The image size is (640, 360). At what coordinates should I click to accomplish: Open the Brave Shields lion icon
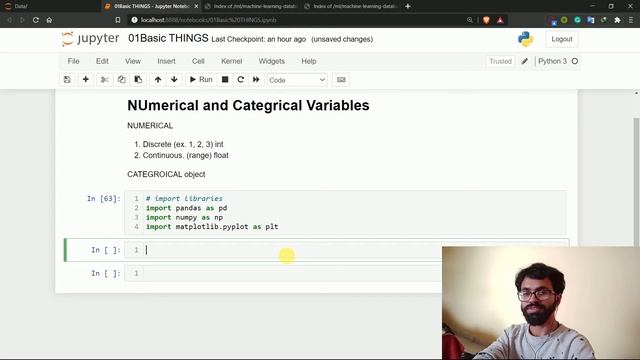coord(486,20)
